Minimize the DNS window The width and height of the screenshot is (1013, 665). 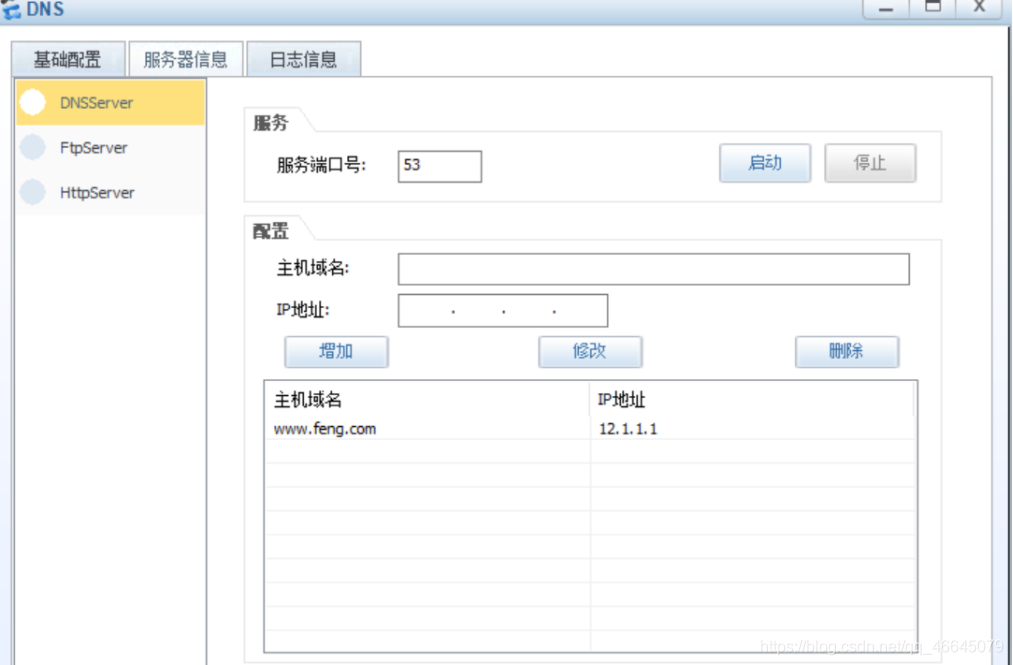coord(886,8)
